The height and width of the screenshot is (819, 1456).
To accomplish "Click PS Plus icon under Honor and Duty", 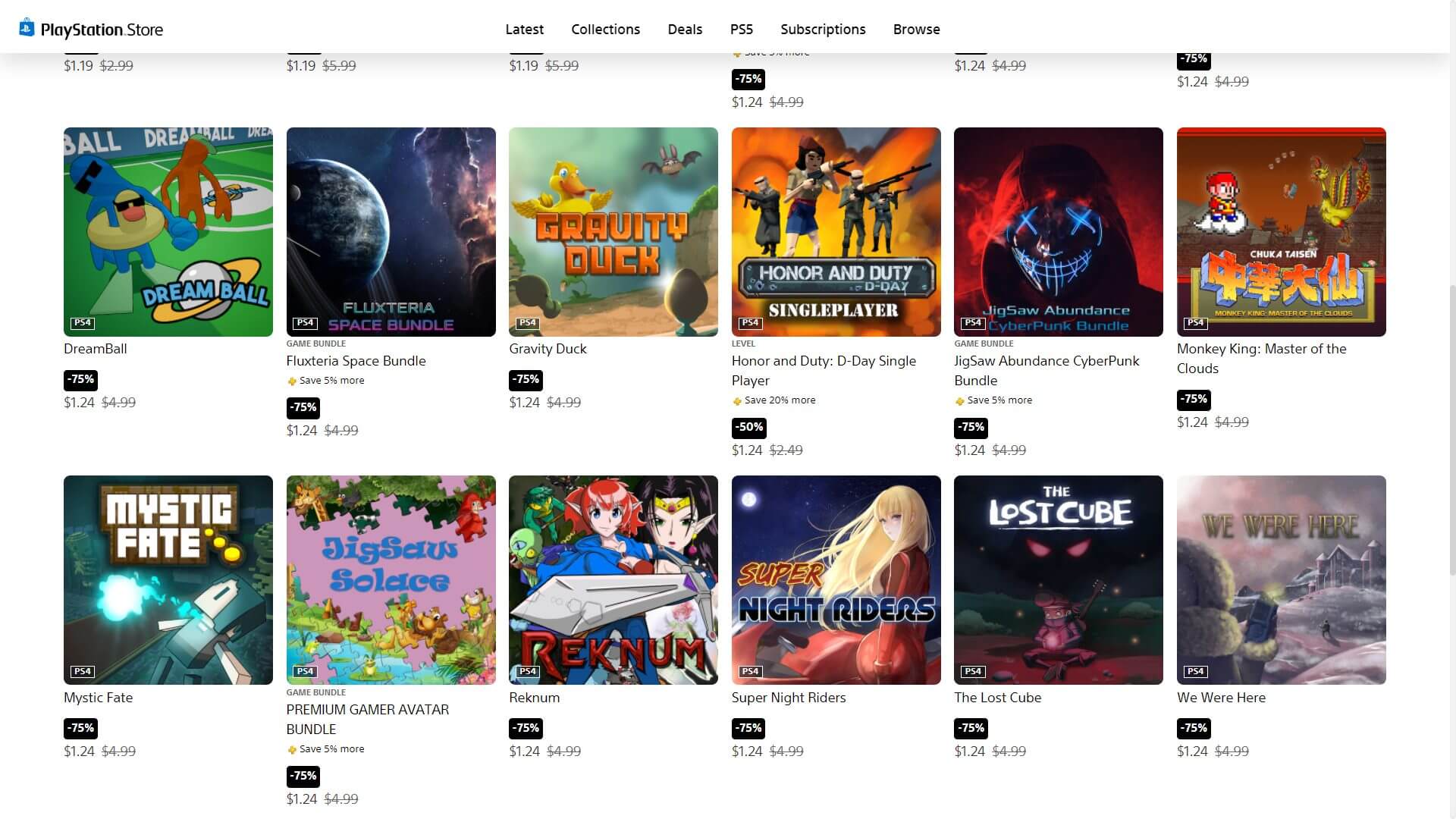I will click(x=737, y=401).
